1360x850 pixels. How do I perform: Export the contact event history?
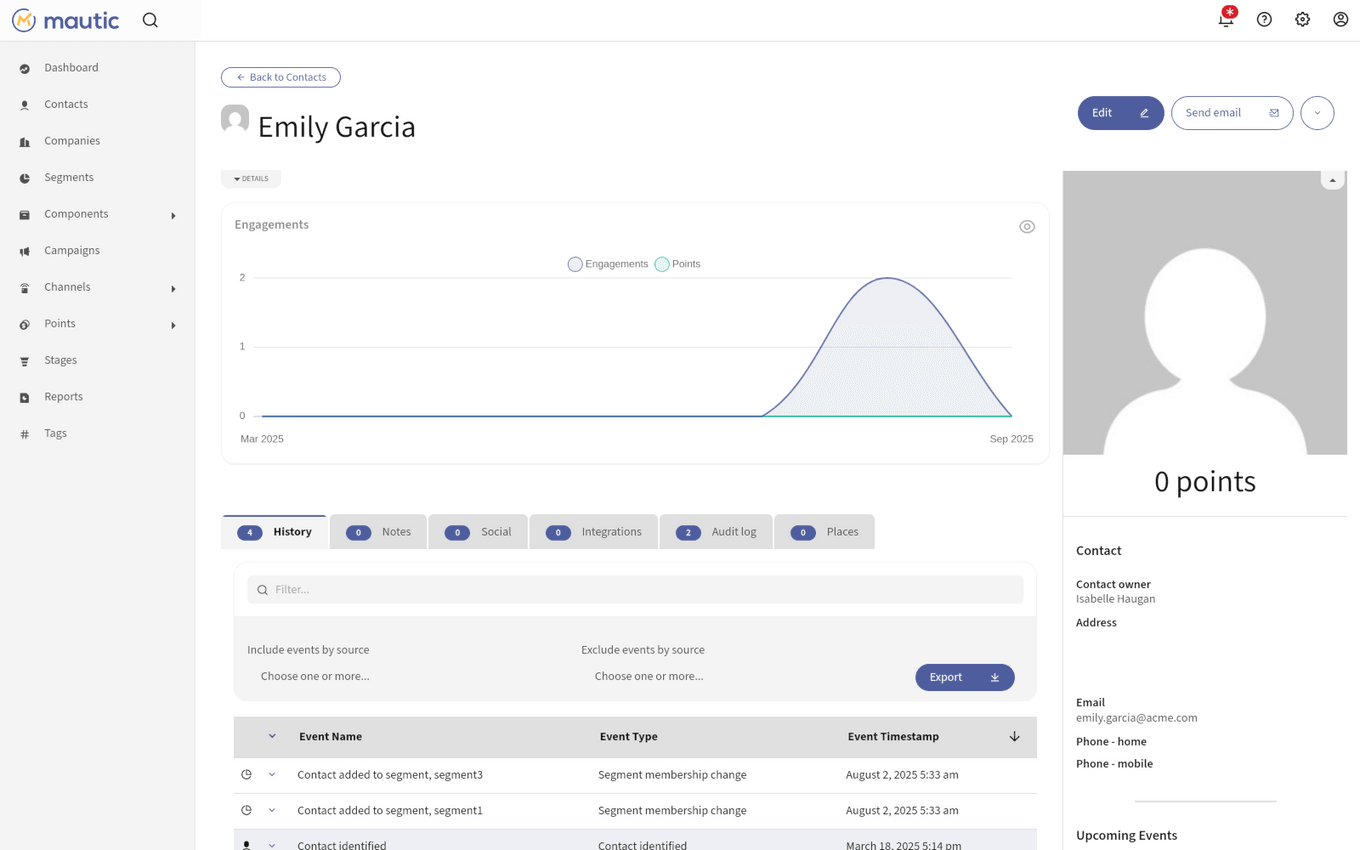point(963,677)
